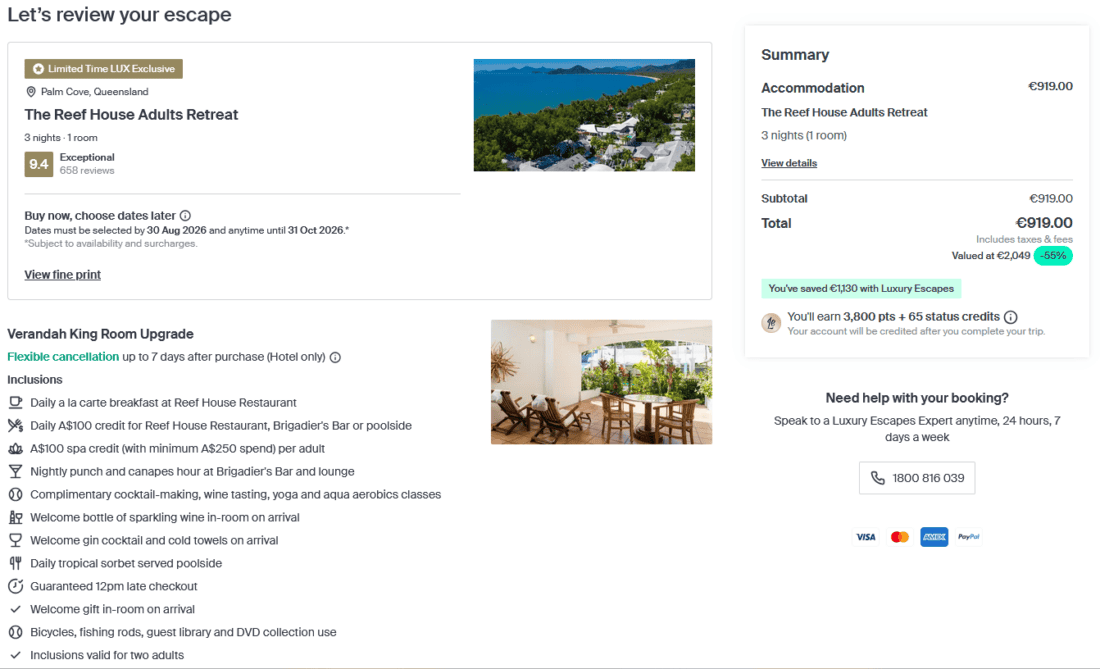Open the aerial resort photo thumbnail
Screen dimensions: 1100x669
click(584, 115)
